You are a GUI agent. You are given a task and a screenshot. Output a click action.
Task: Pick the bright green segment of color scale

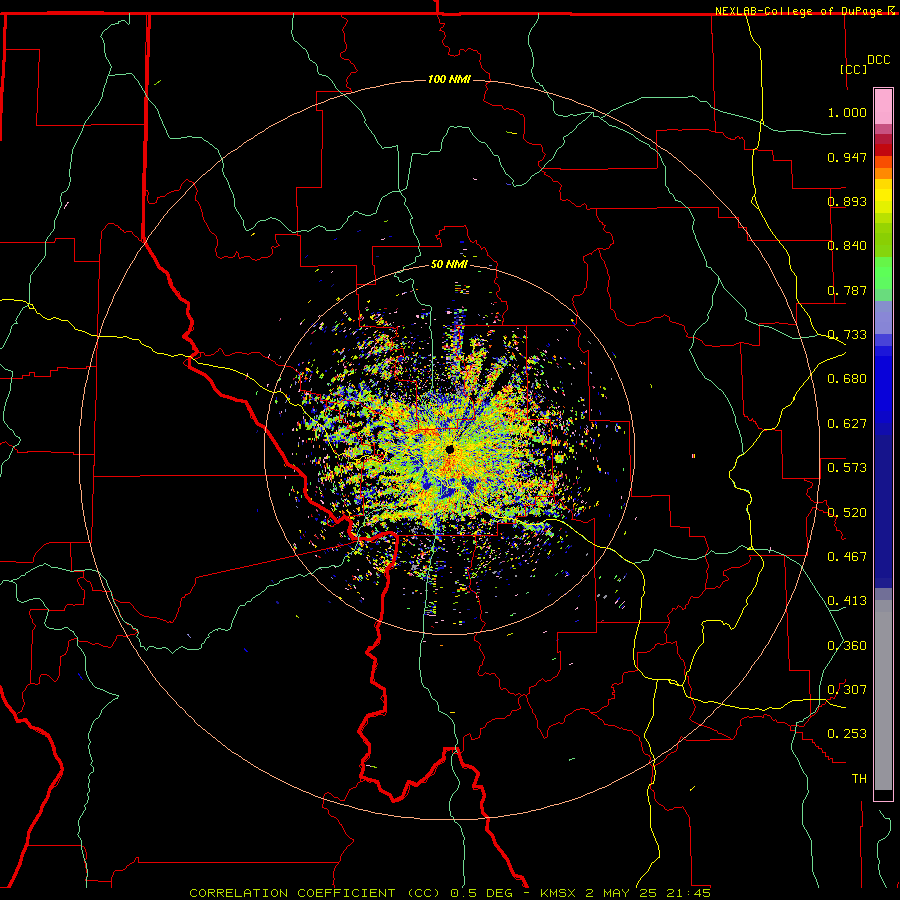(883, 273)
